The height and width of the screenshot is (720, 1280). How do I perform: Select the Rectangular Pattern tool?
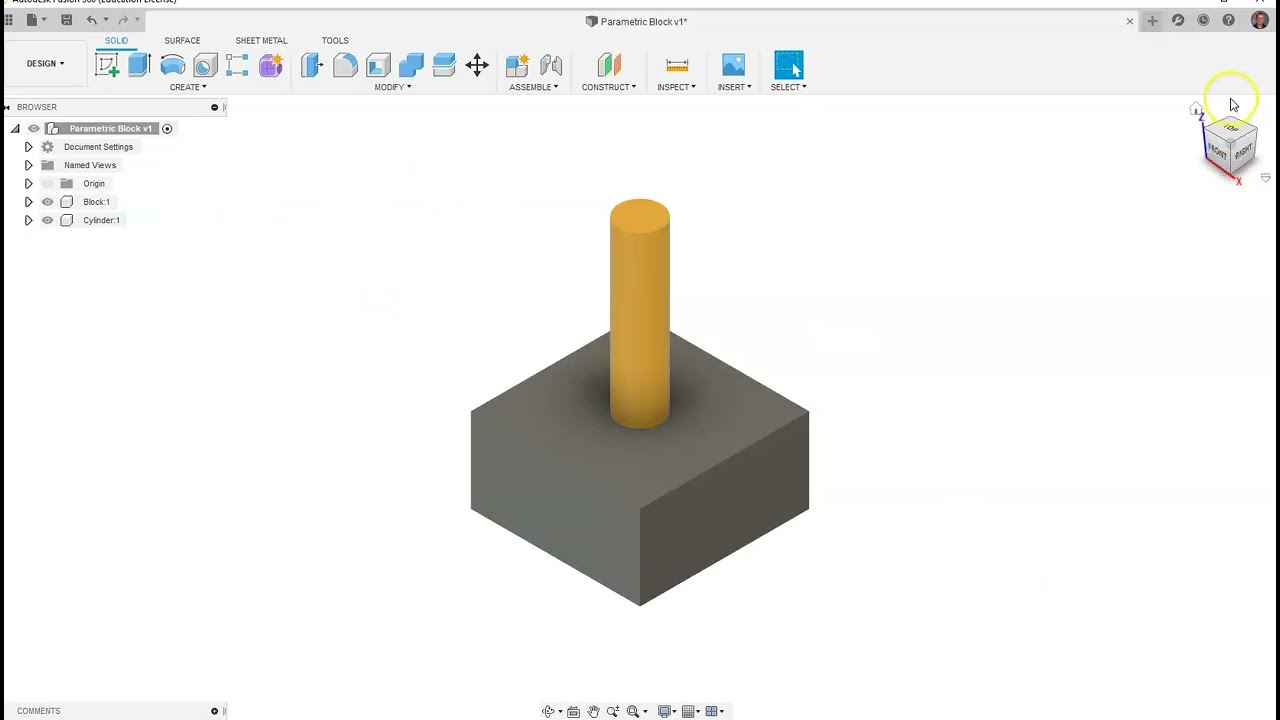[x=237, y=66]
